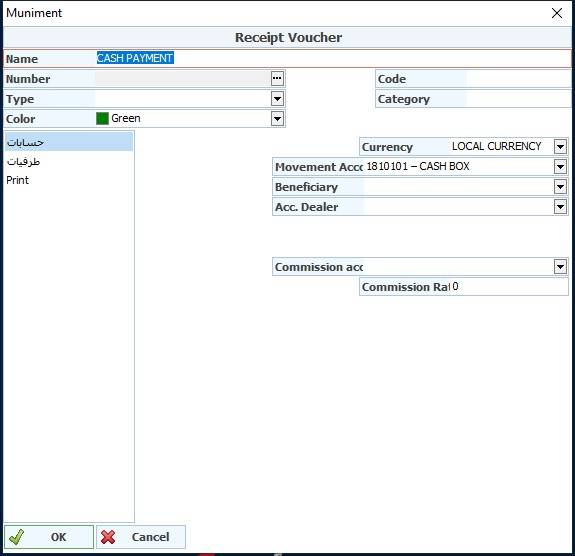Click the '1810101 – CASH BOX' value
Screen dimensions: 575x556
(418, 167)
